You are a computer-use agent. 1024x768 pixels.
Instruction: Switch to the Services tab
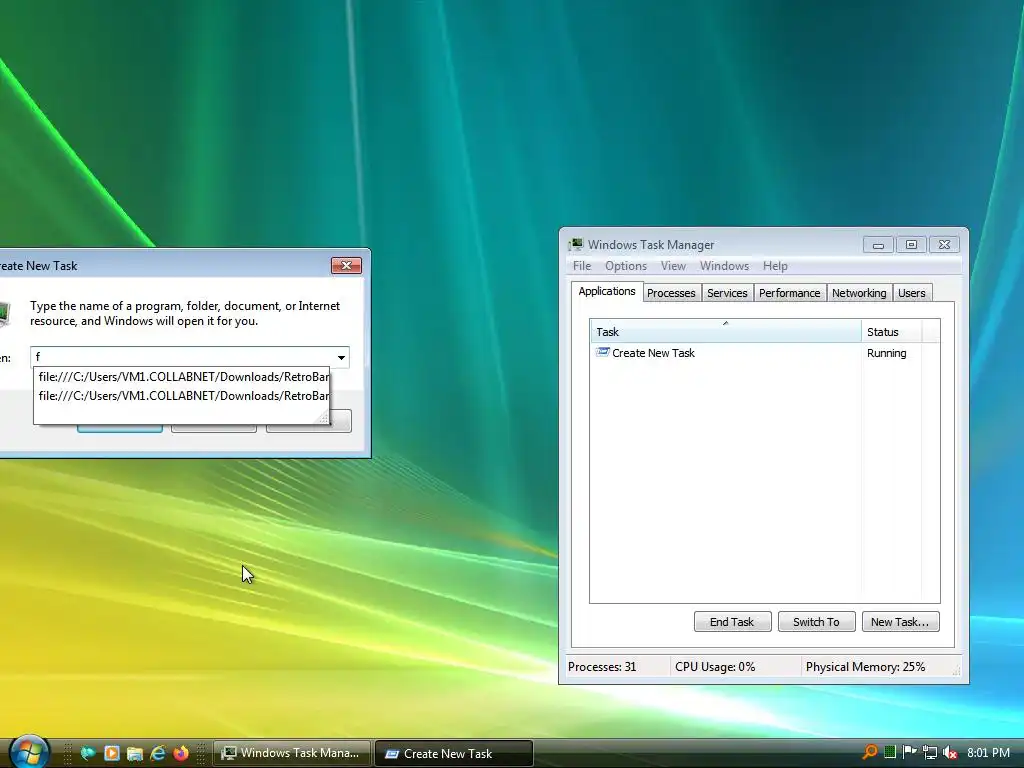tap(727, 293)
